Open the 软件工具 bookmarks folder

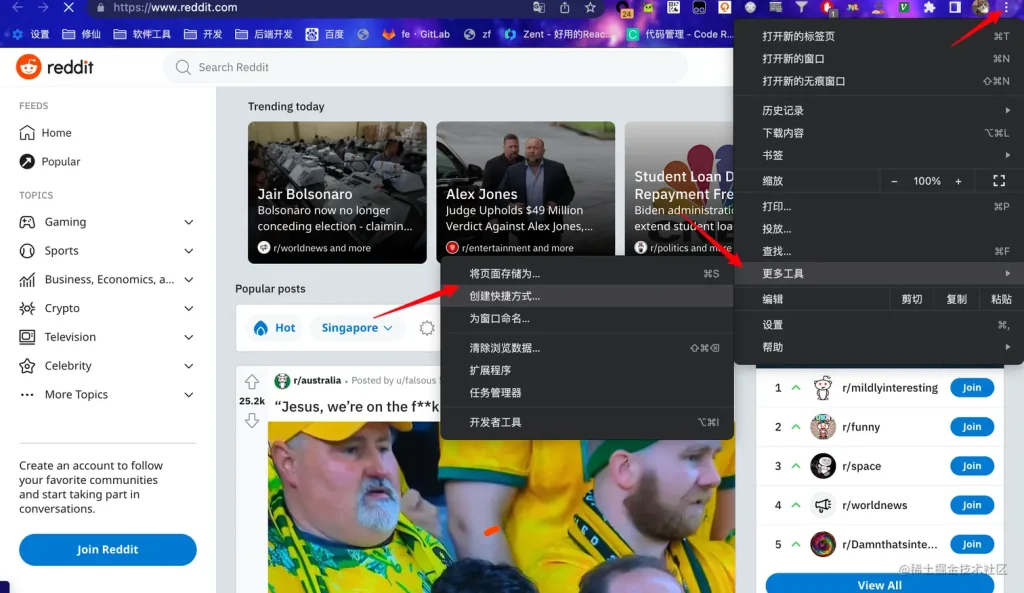click(142, 34)
